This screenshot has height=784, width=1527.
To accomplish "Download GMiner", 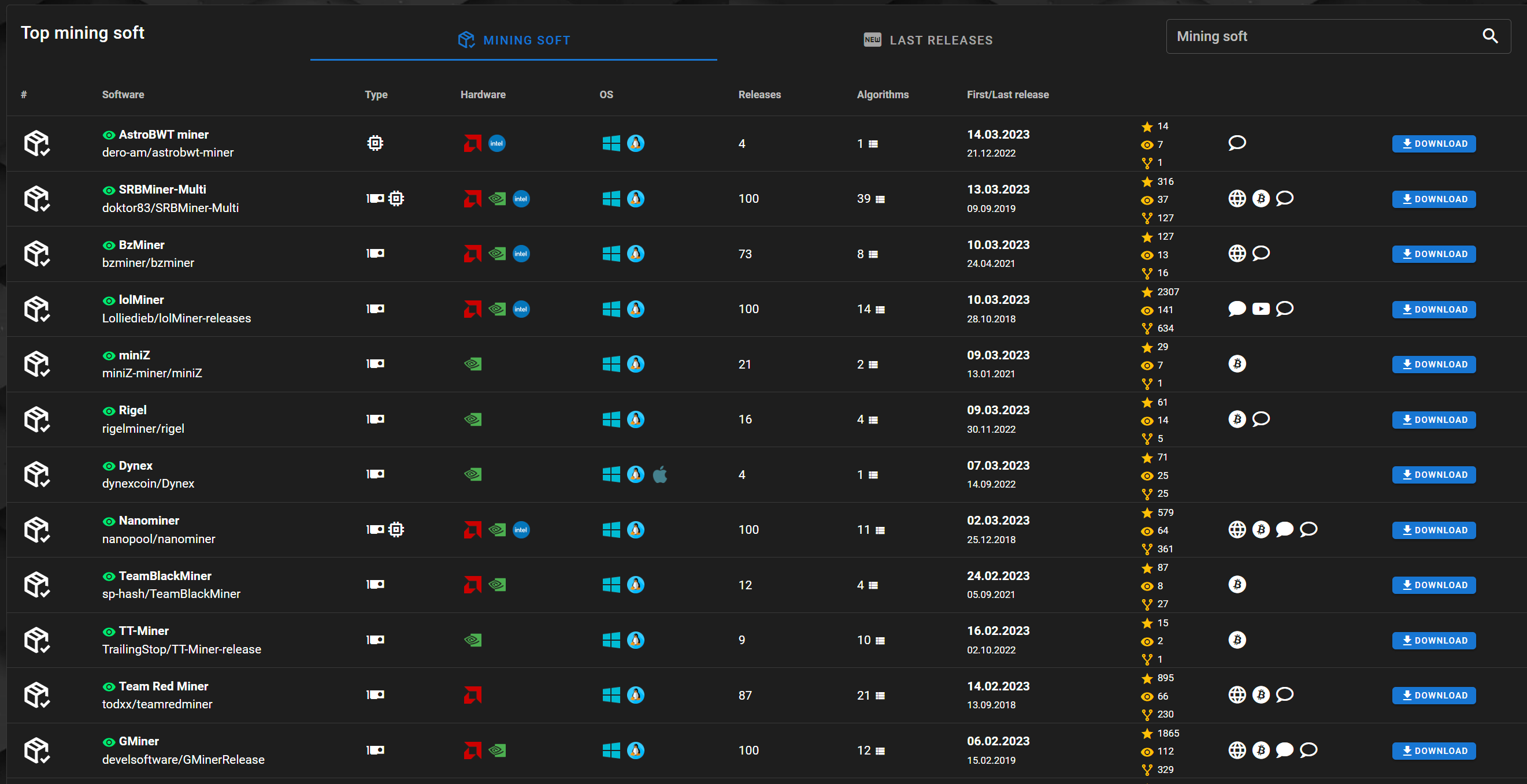I will (x=1433, y=751).
